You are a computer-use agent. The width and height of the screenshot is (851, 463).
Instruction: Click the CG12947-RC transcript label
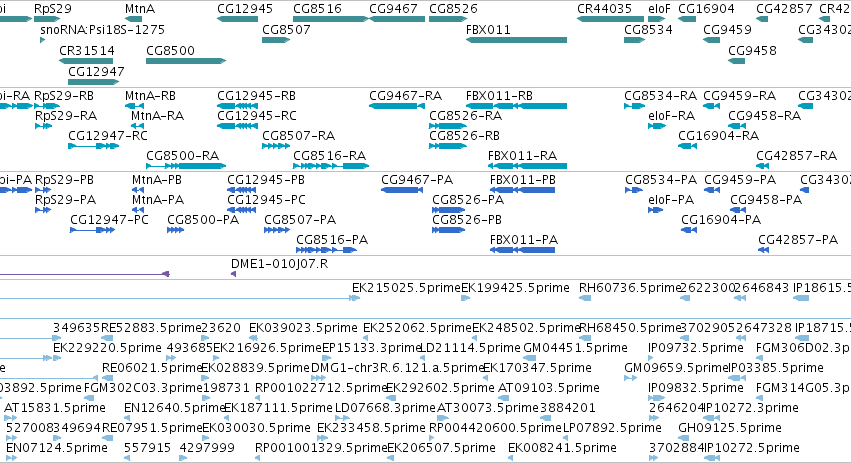107,136
